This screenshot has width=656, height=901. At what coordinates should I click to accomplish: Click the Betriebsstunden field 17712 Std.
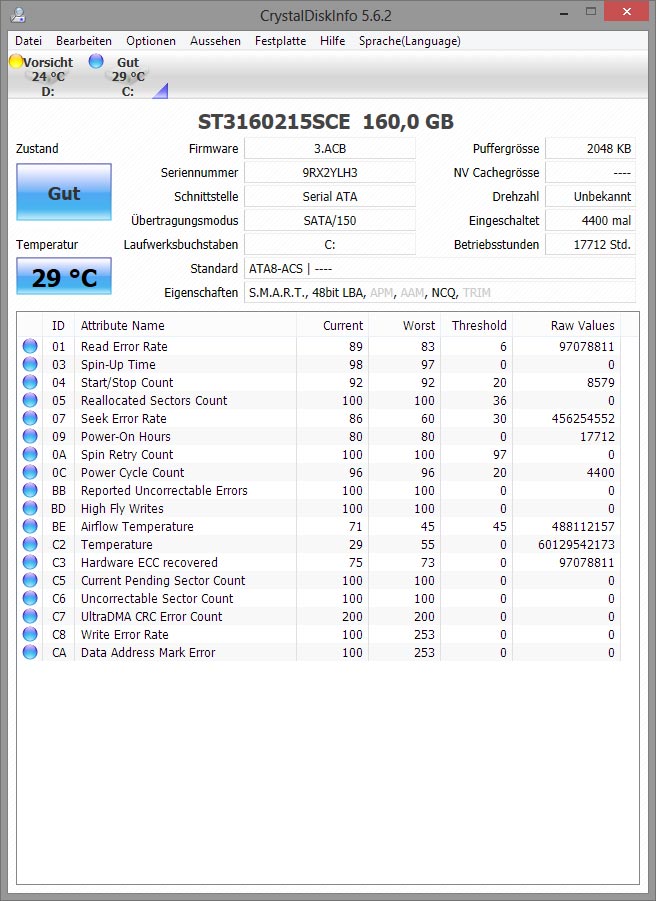click(591, 244)
